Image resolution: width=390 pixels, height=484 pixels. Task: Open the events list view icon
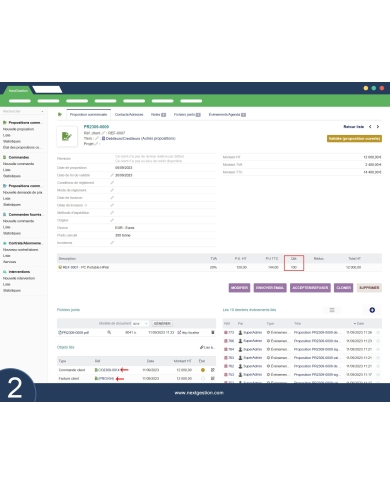point(332,310)
